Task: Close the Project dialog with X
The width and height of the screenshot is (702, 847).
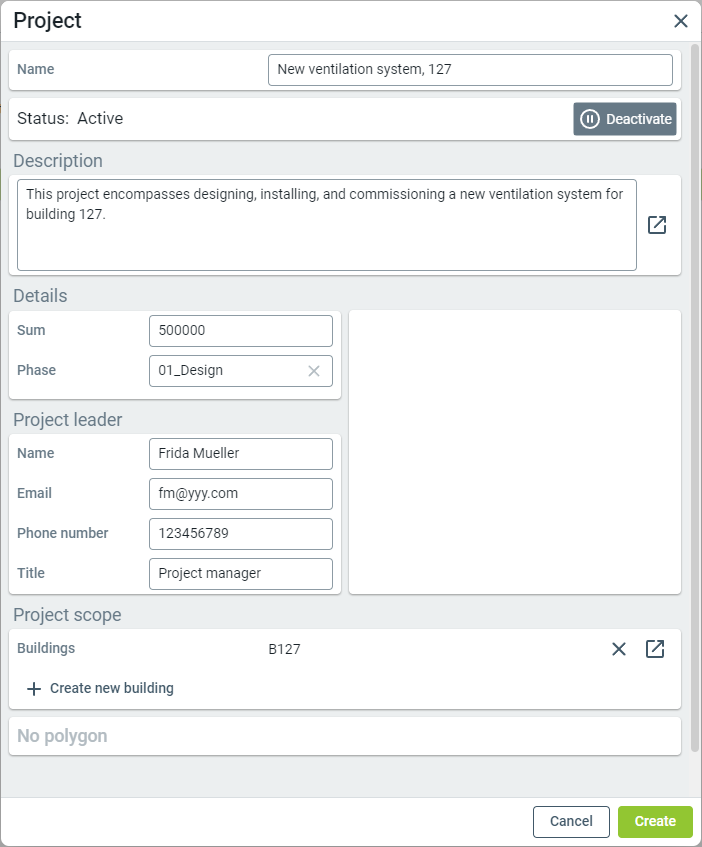Action: [681, 21]
